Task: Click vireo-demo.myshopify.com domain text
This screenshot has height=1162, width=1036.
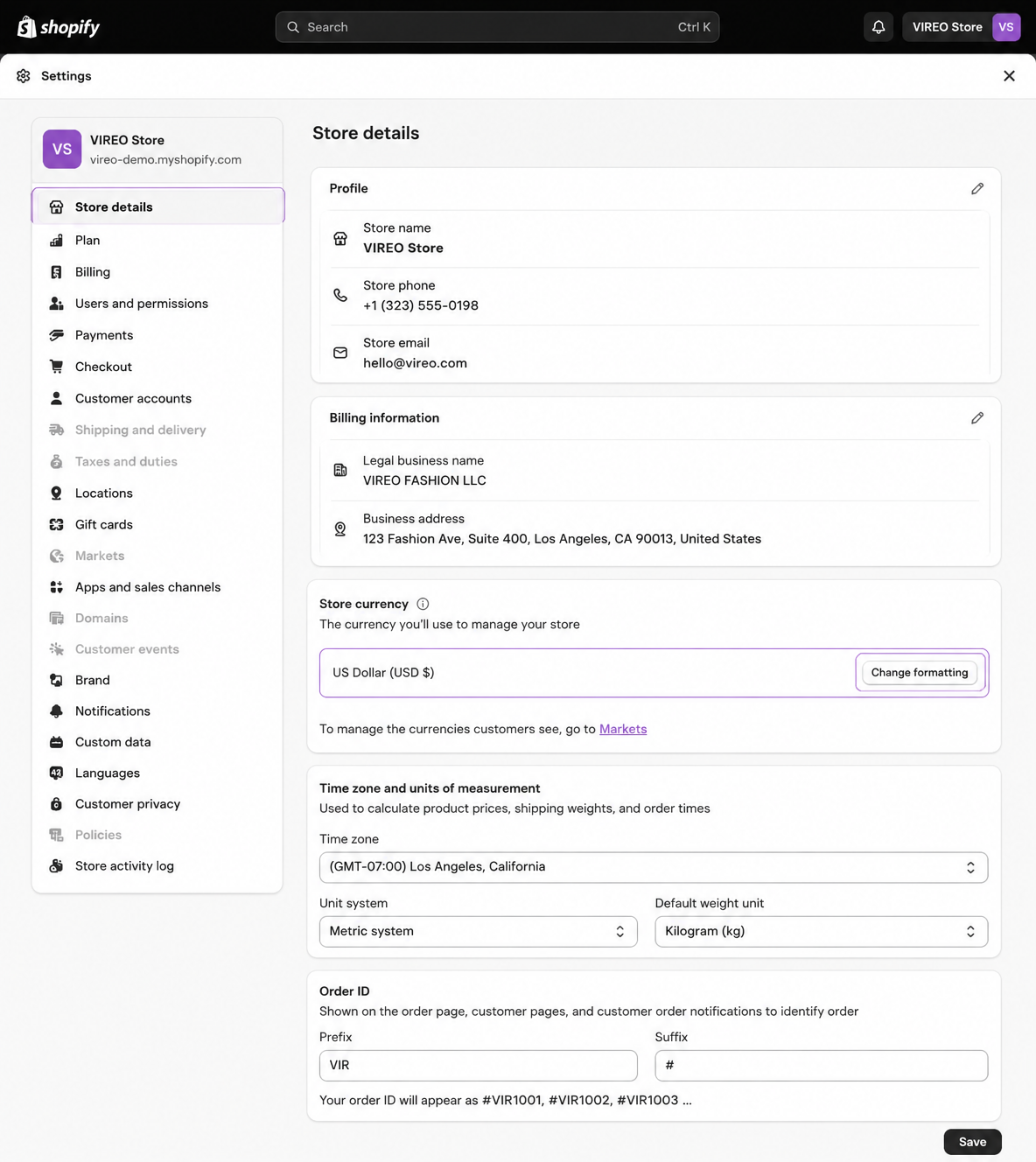Action: coord(165,160)
